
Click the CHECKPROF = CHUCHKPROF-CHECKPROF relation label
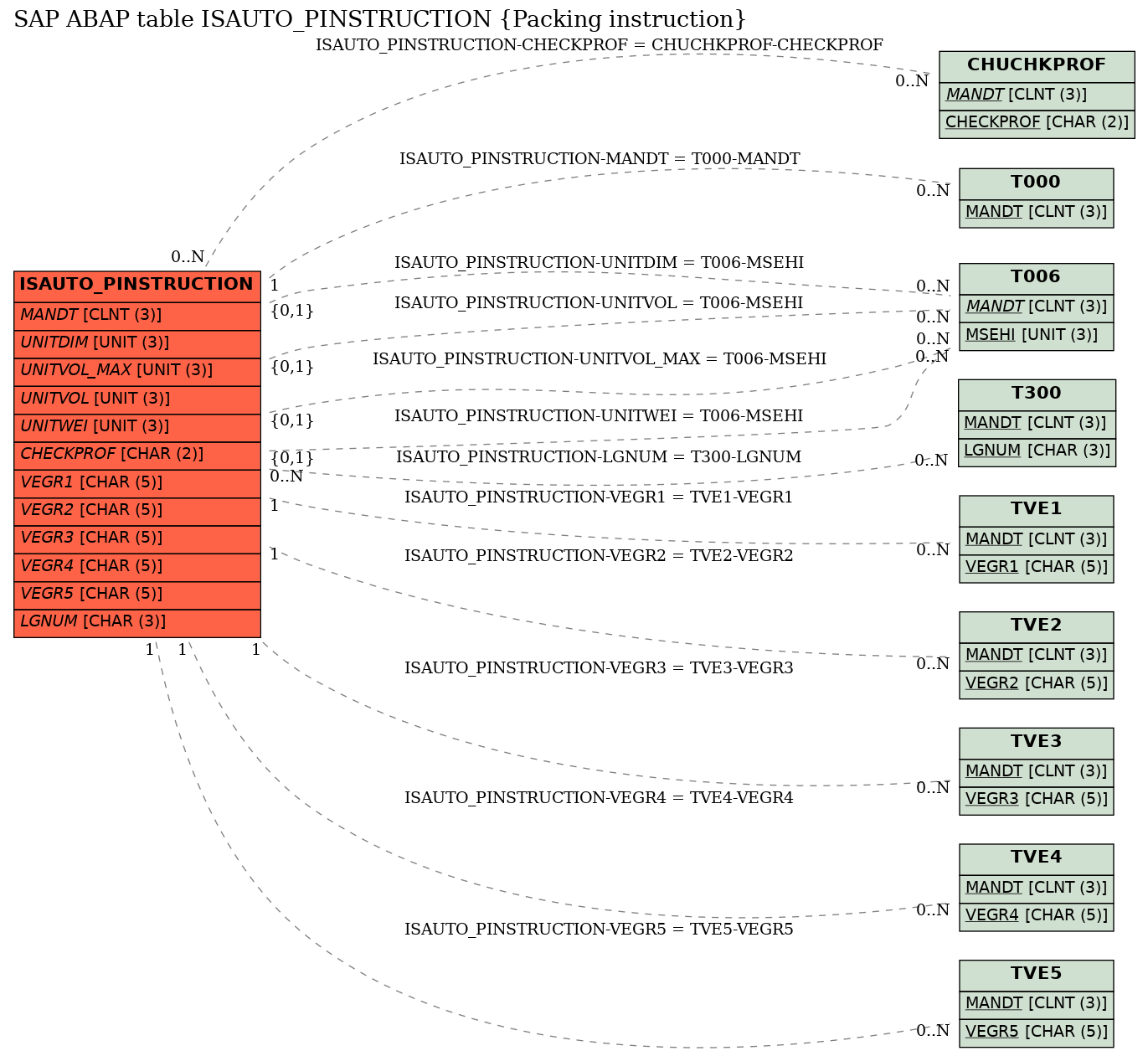point(600,45)
